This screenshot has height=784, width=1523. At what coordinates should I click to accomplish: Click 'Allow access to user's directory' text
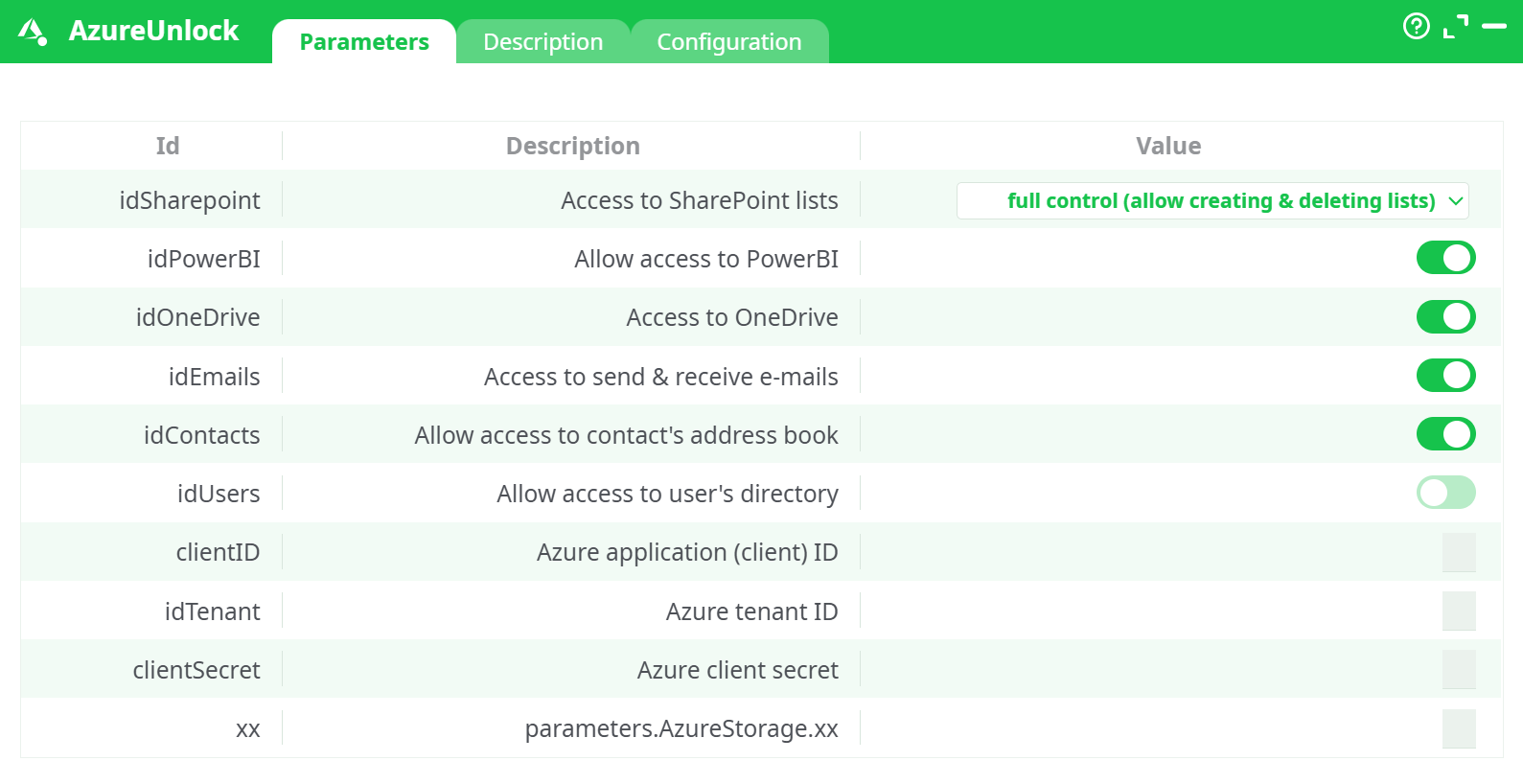(x=667, y=494)
